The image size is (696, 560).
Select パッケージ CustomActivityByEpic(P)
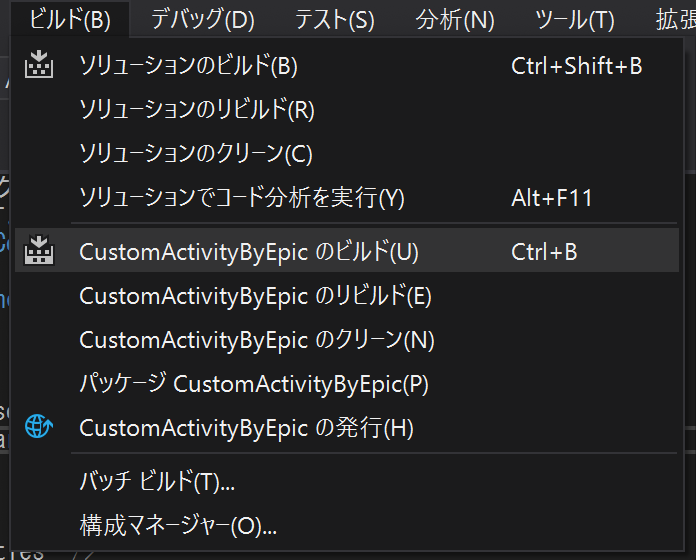tap(347, 384)
